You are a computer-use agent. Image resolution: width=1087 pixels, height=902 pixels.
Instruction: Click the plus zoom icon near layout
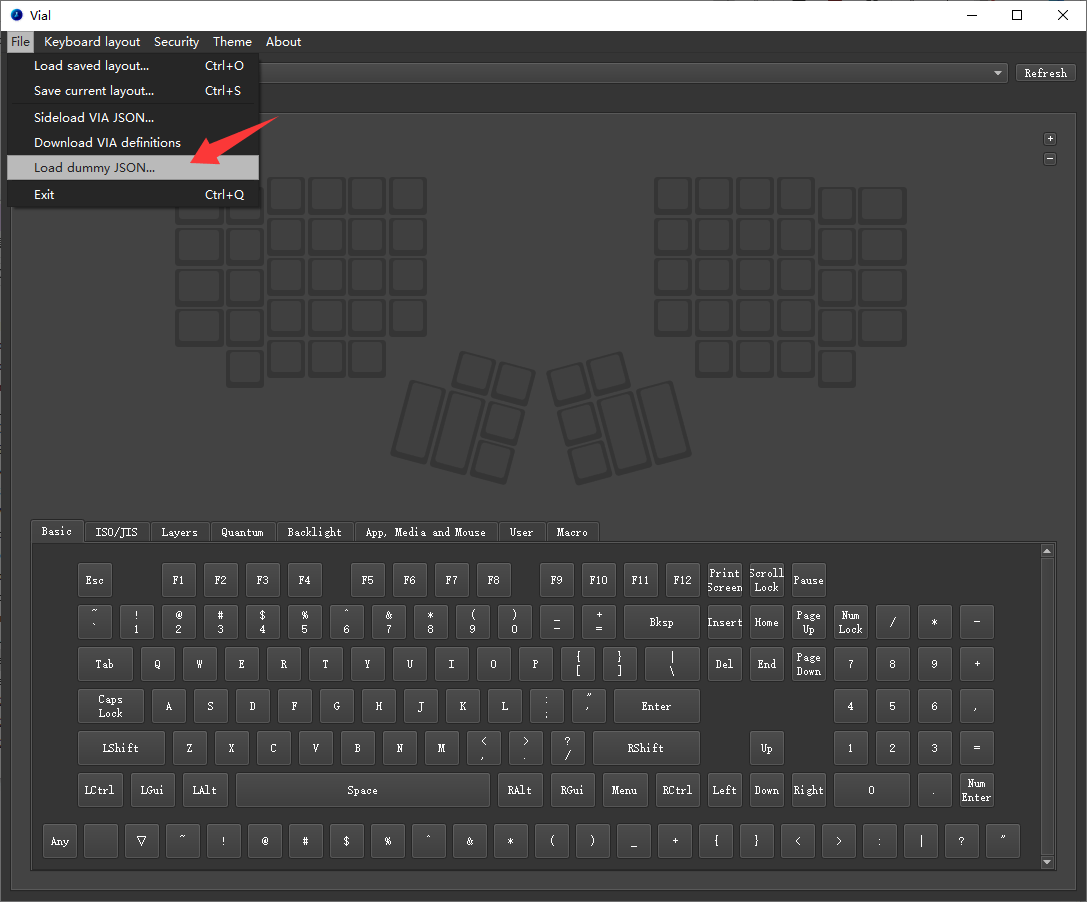pos(1050,139)
